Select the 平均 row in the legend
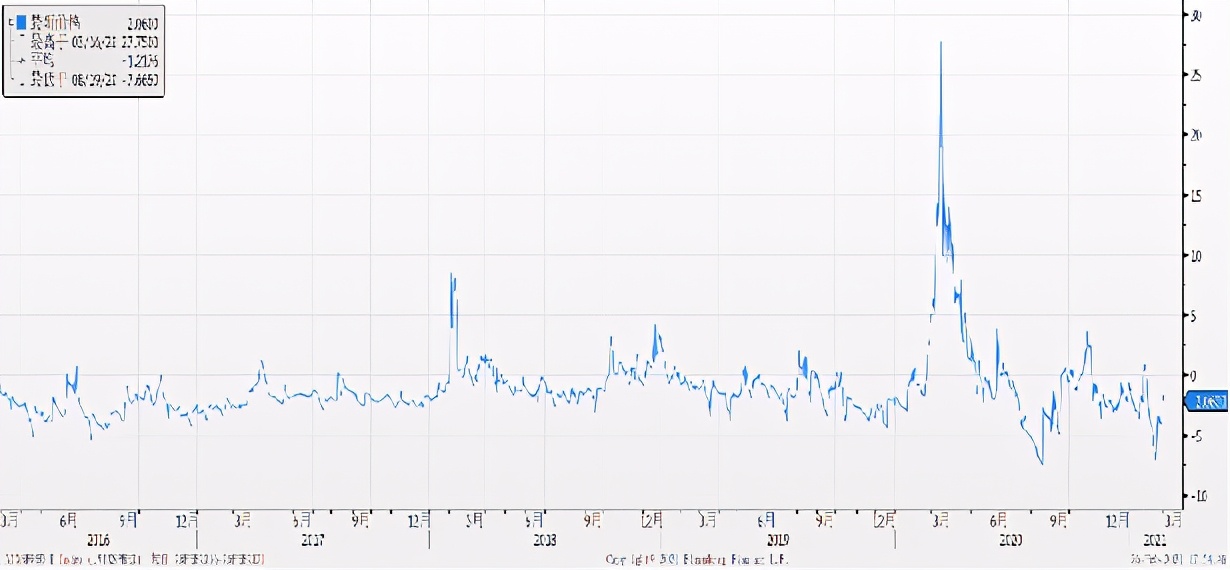This screenshot has width=1230, height=570. tap(91, 60)
